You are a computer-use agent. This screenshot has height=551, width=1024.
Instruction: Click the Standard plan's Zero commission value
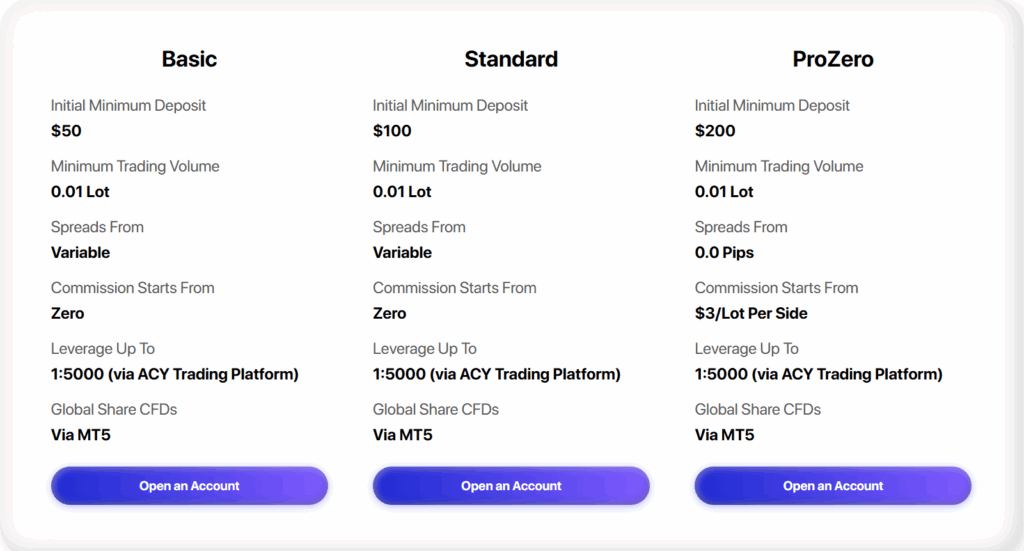[x=390, y=314]
